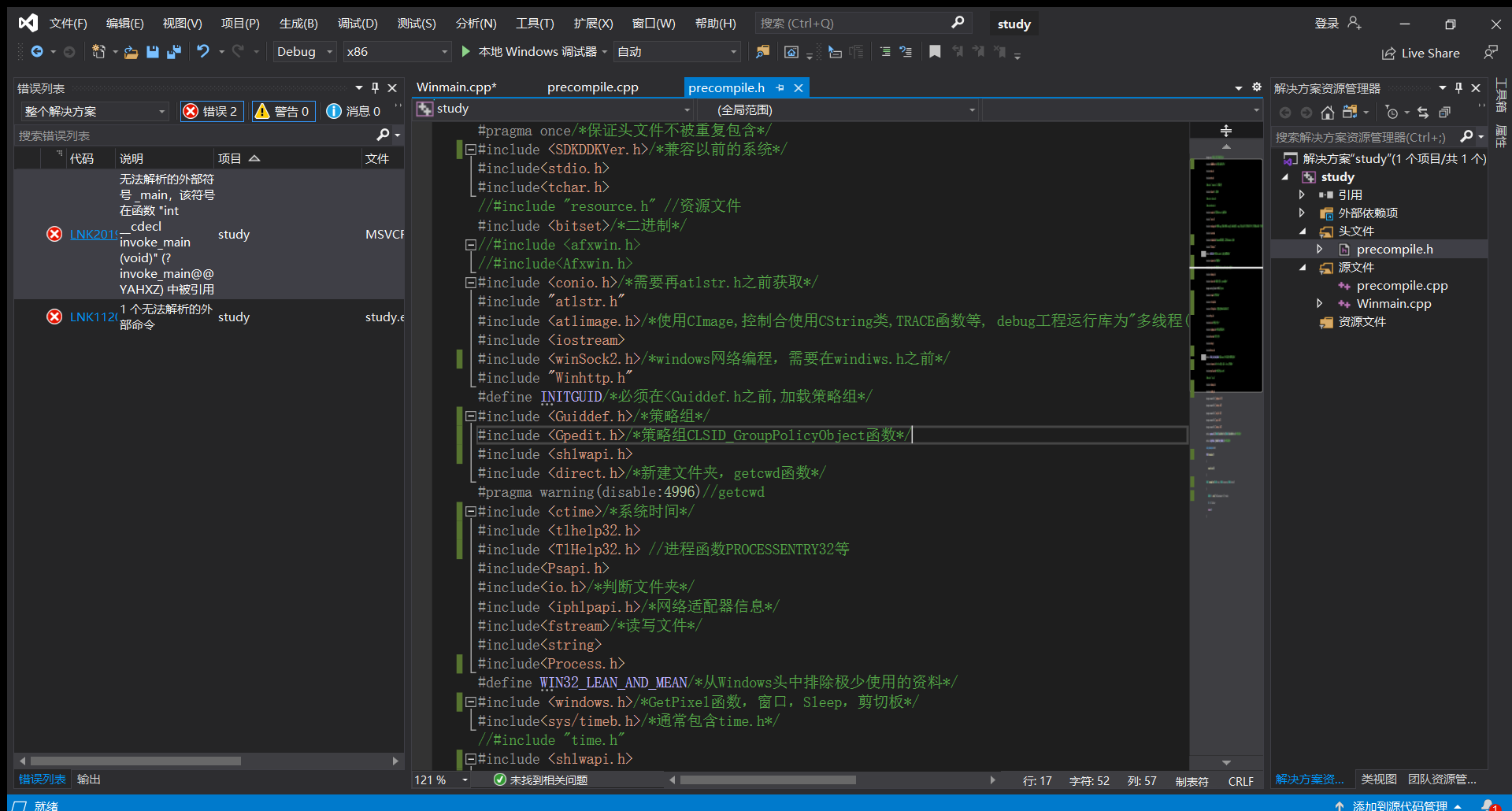Open the 文件(F) menu
This screenshot has height=811, width=1512.
click(x=68, y=23)
